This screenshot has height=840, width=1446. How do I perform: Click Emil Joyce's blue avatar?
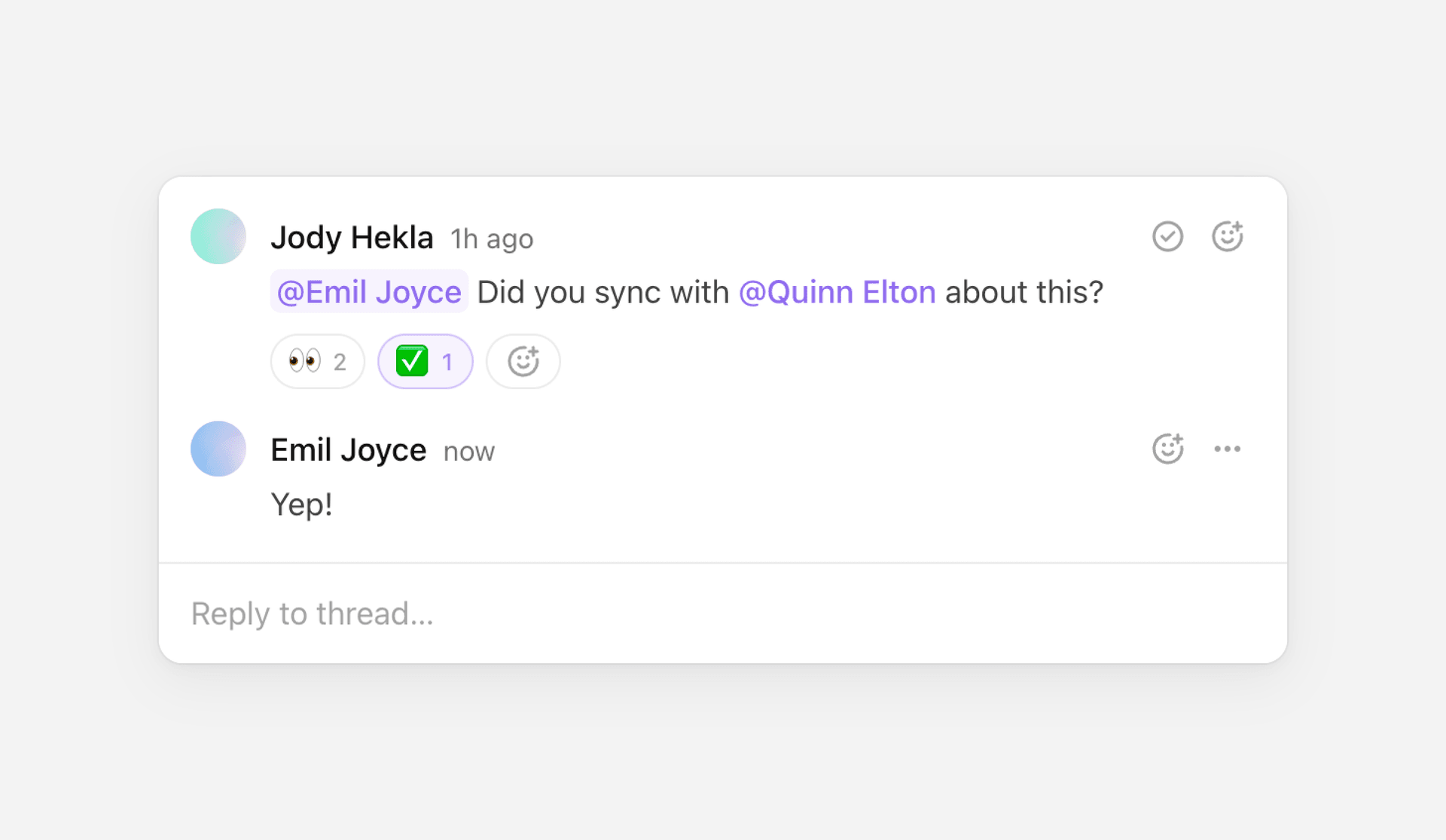(218, 449)
